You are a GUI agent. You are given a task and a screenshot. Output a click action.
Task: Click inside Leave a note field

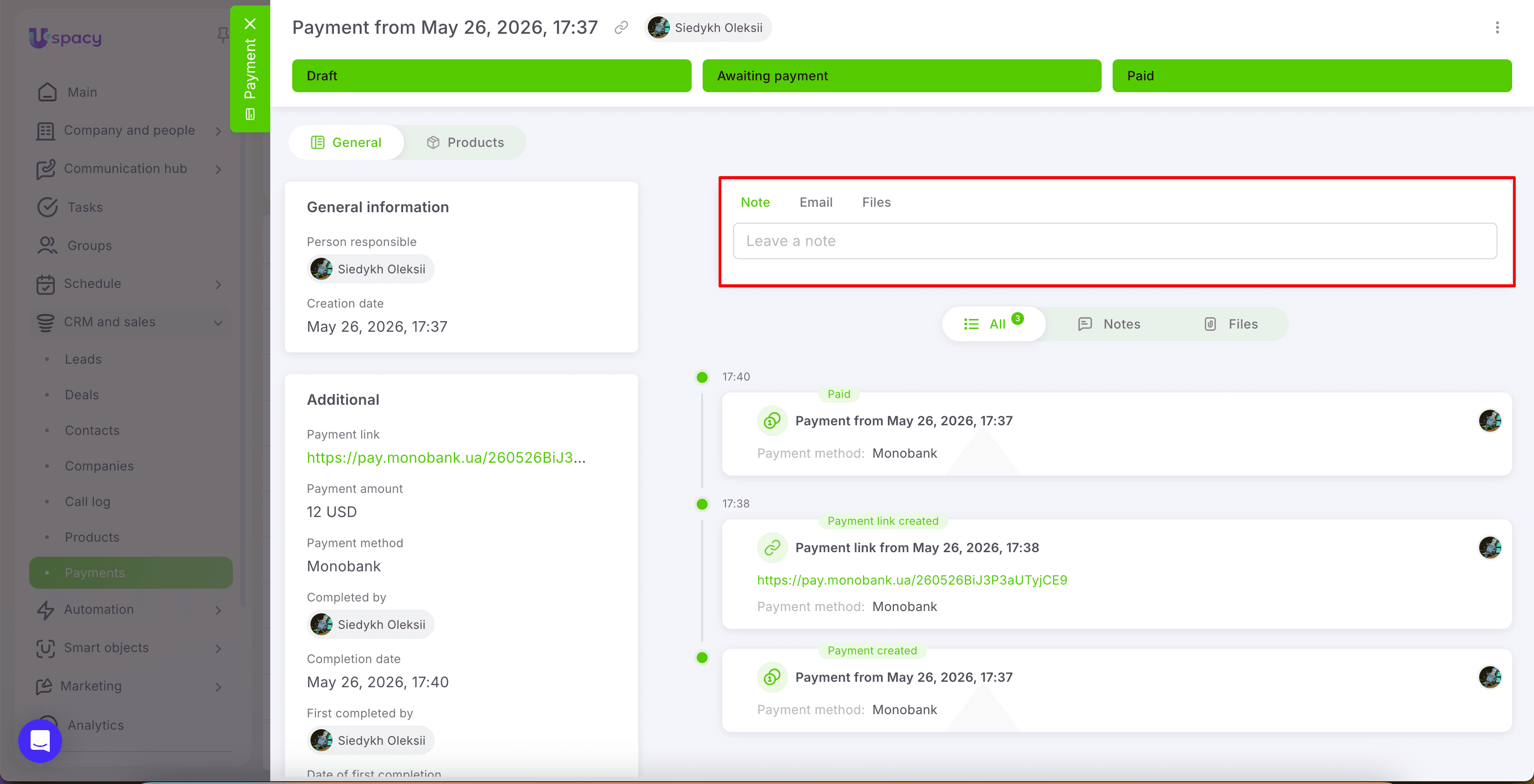[x=1115, y=241]
